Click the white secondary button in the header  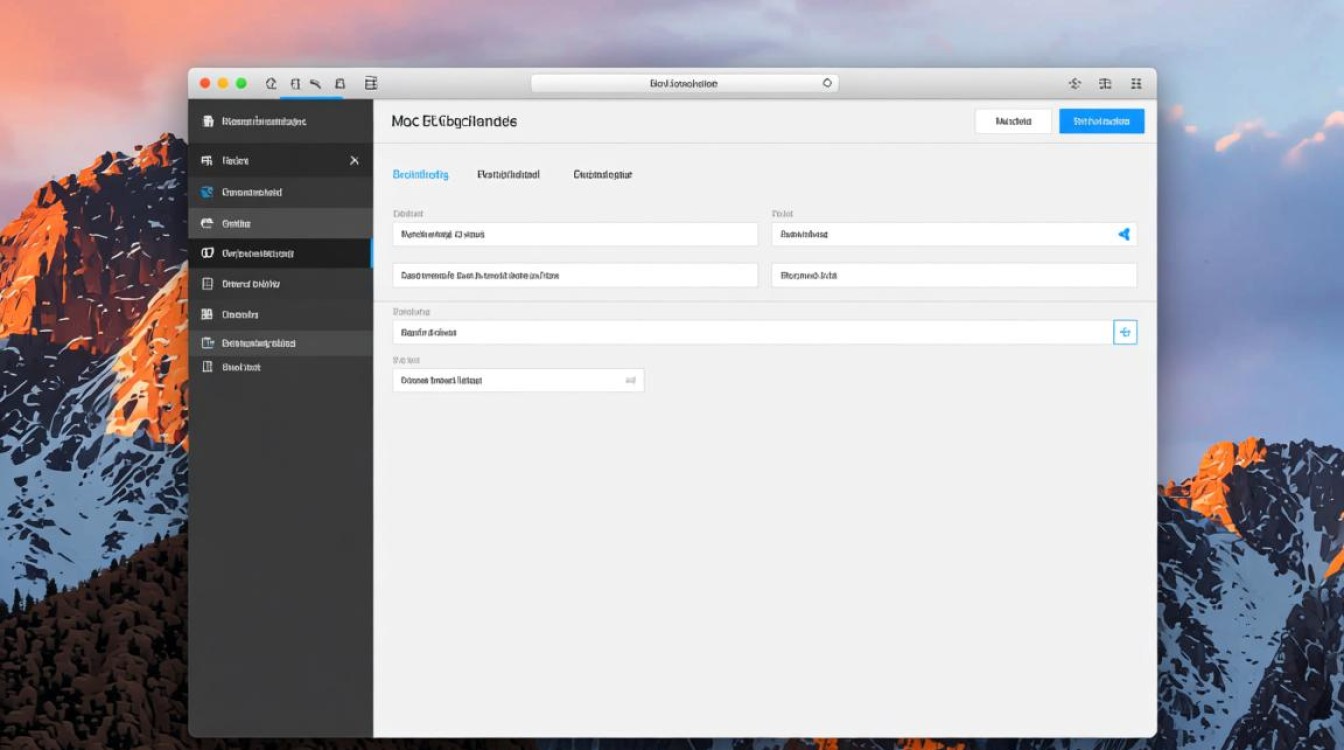pyautogui.click(x=1013, y=121)
